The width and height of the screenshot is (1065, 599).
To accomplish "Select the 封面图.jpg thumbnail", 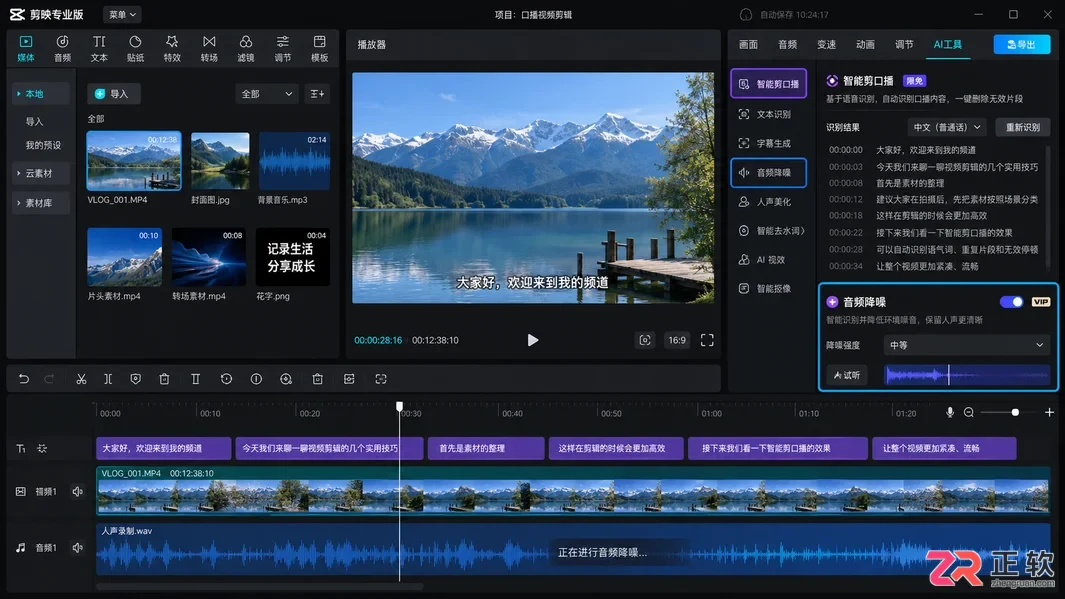I will [x=220, y=161].
